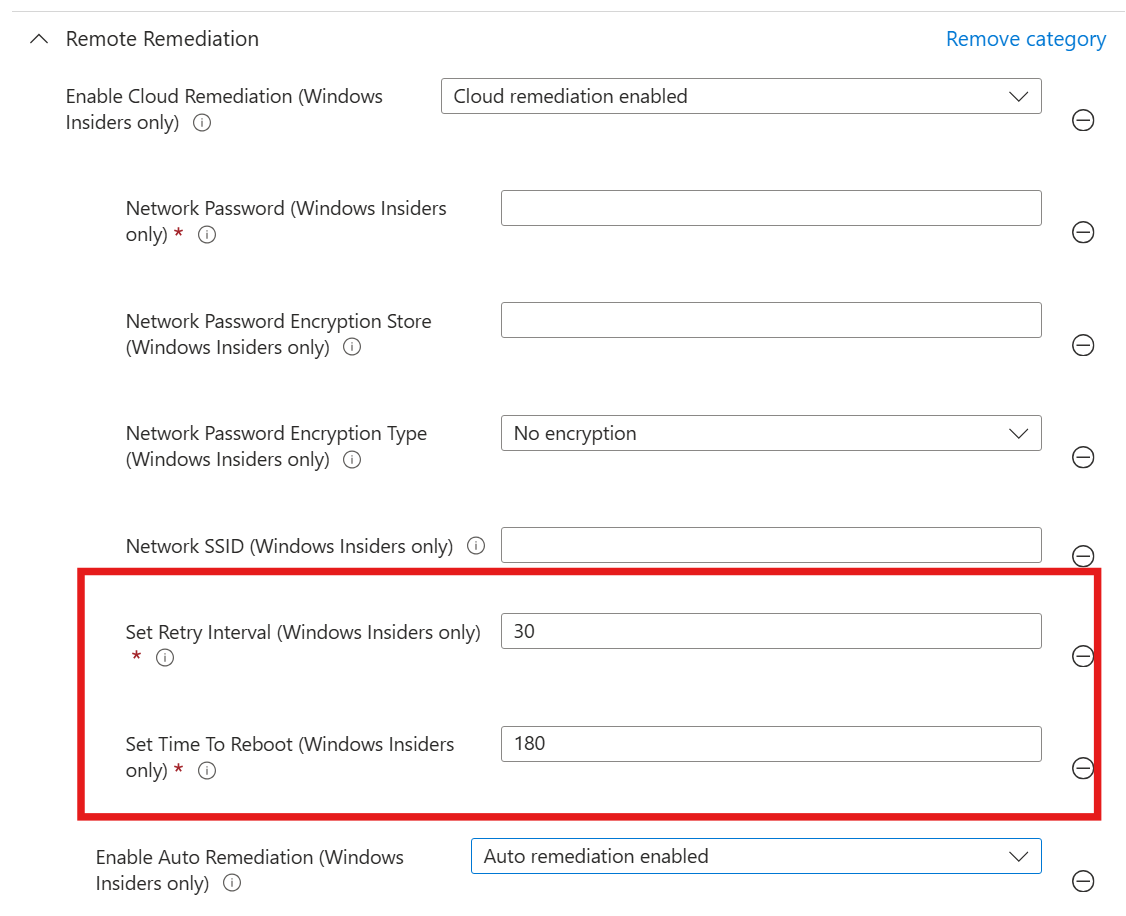This screenshot has height=916, width=1126.
Task: Remove the Network Password setting row
Action: click(1083, 232)
